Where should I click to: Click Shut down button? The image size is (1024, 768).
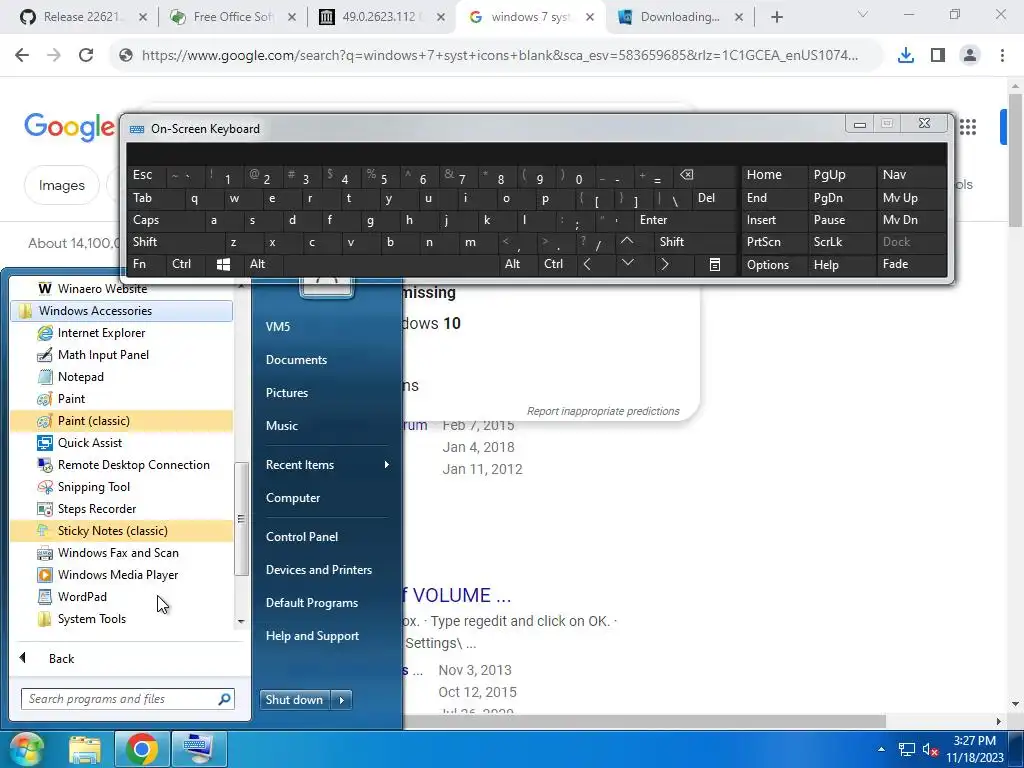295,700
